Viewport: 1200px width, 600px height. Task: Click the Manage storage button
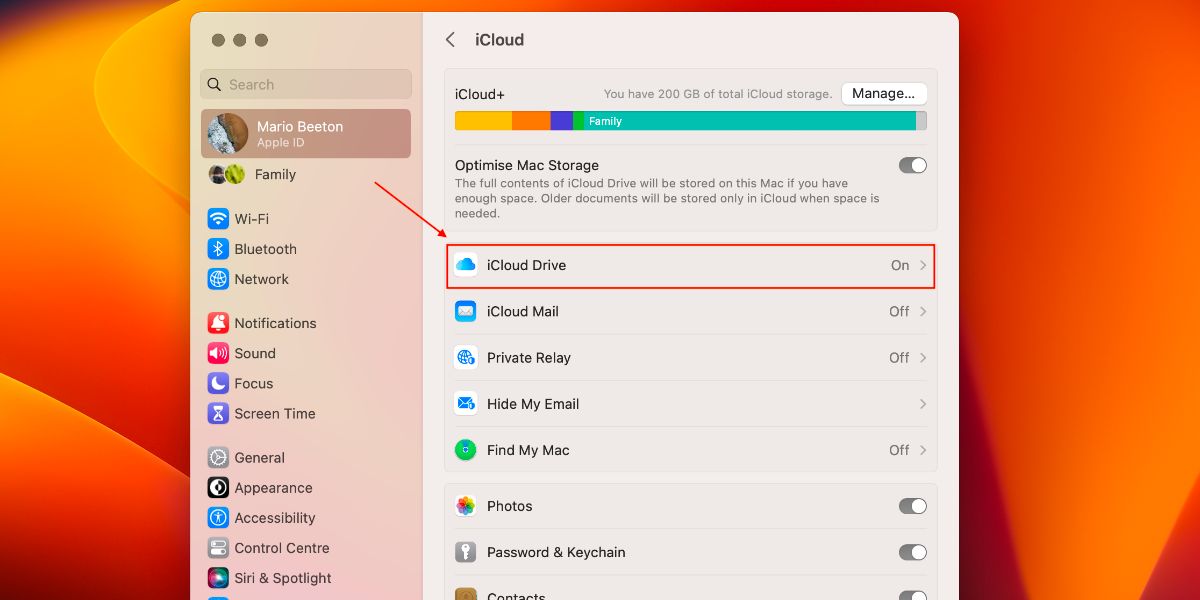pyautogui.click(x=884, y=93)
